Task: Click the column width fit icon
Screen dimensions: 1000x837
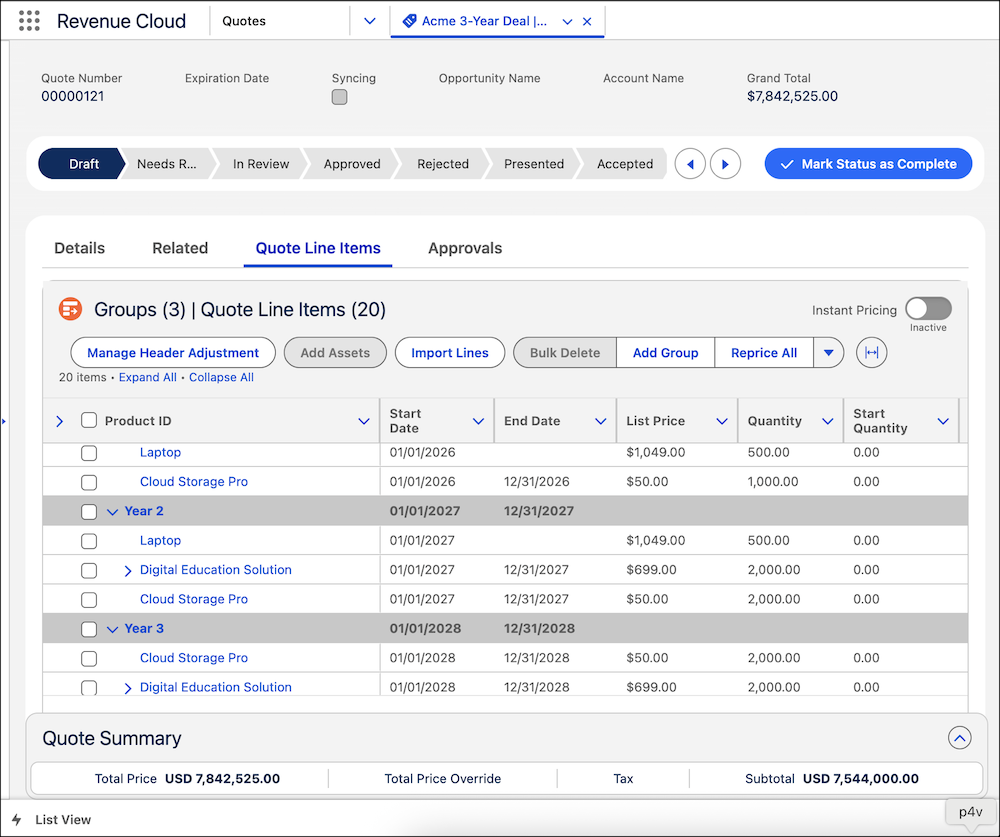Action: click(871, 353)
